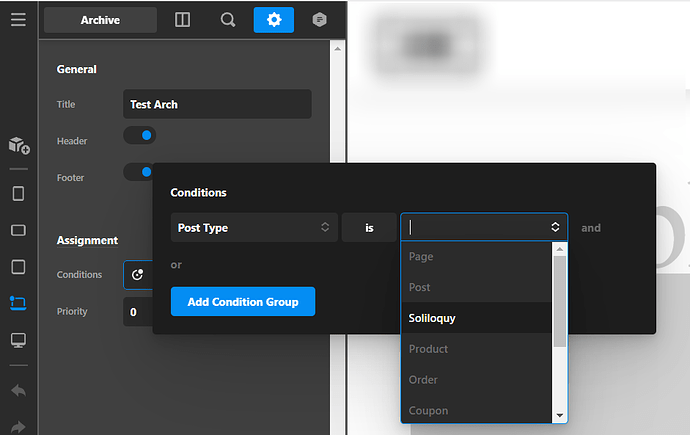This screenshot has width=690, height=435.
Task: Select Soliloquy from the dropdown list
Action: pos(476,318)
